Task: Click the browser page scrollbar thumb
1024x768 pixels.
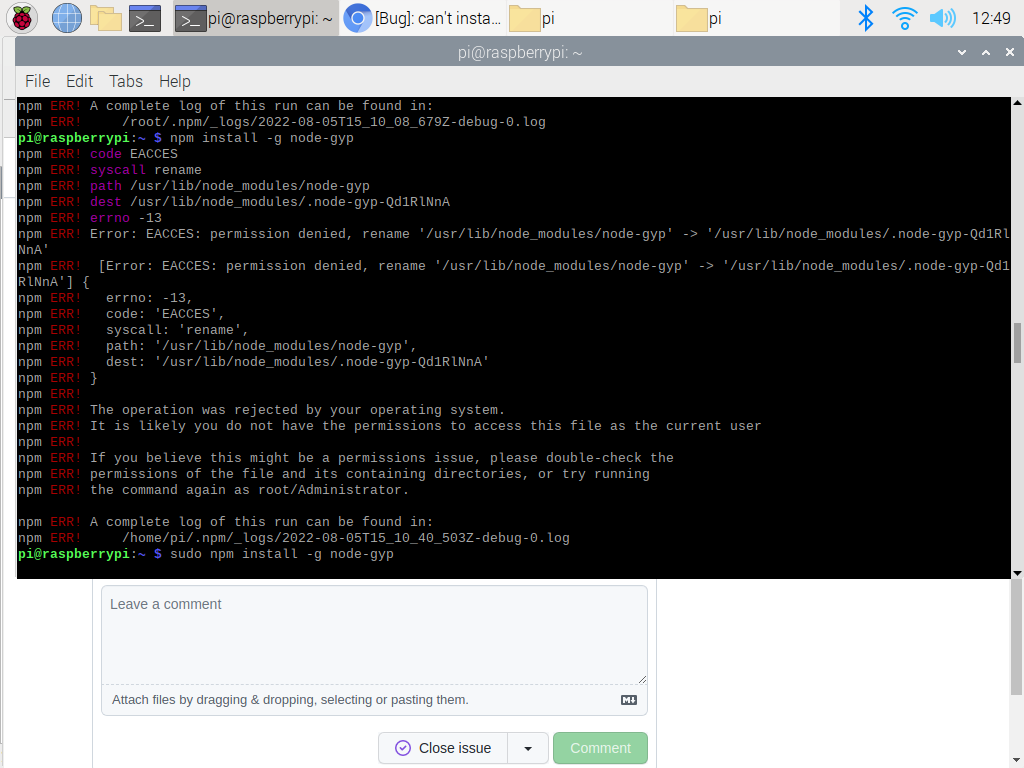Action: pyautogui.click(x=1017, y=637)
